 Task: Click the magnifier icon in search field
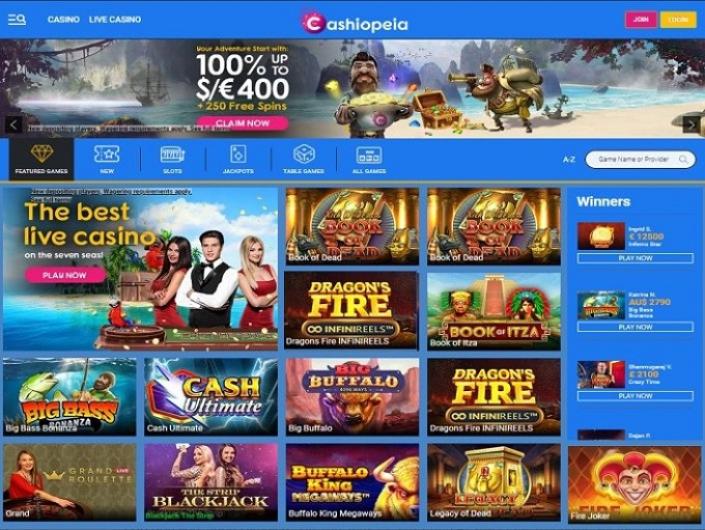click(x=683, y=159)
